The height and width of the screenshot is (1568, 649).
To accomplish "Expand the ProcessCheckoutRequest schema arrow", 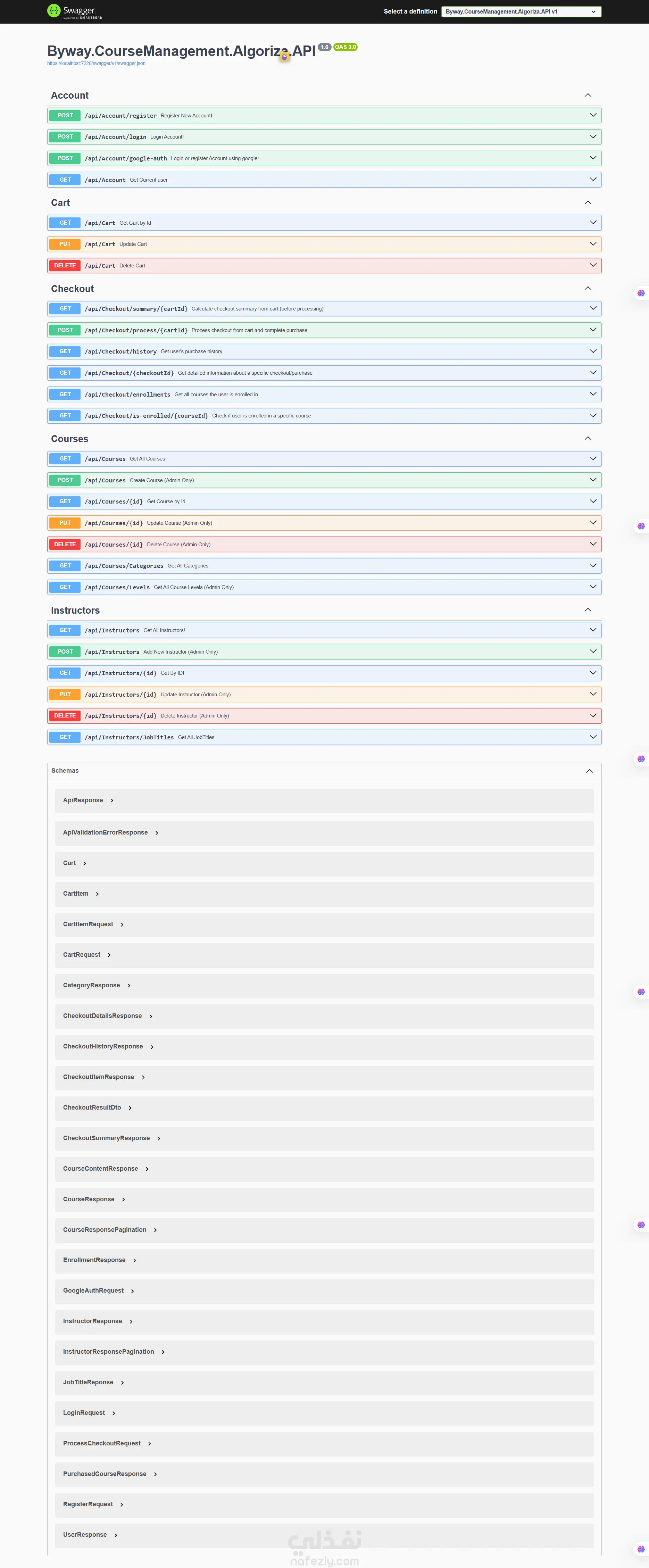I will pos(149,1444).
